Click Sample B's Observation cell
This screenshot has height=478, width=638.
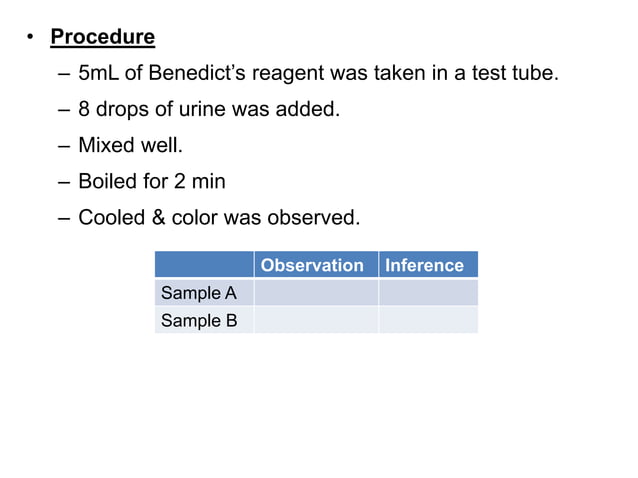coord(316,320)
